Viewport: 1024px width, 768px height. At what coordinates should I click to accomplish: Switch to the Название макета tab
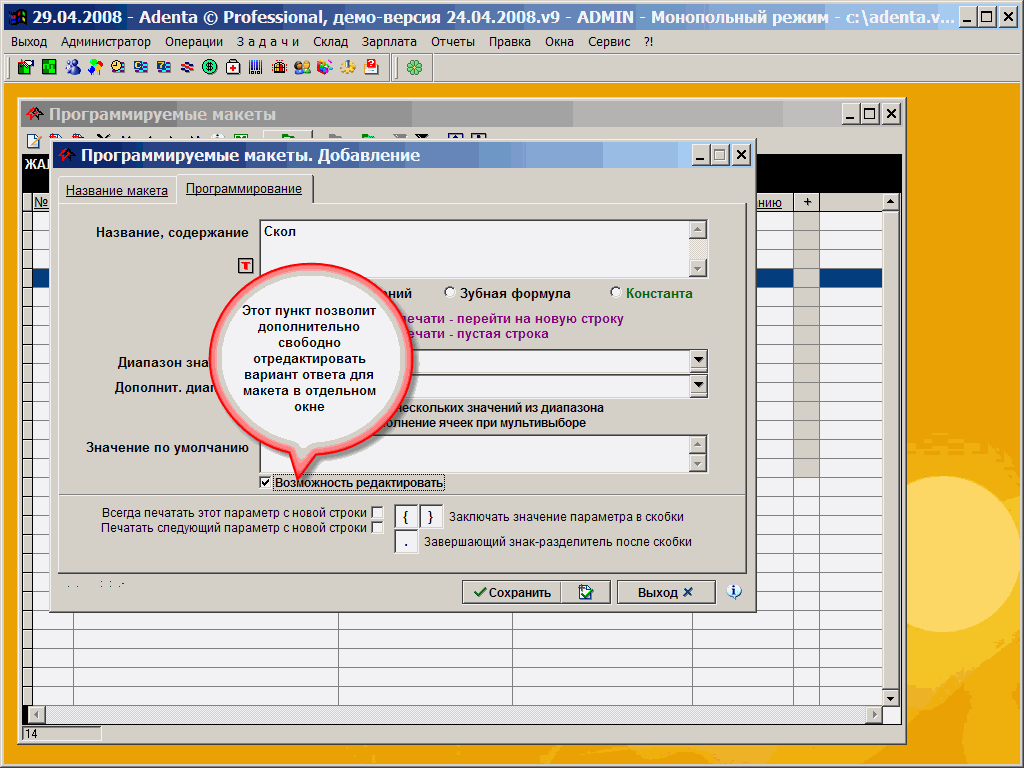coord(117,190)
